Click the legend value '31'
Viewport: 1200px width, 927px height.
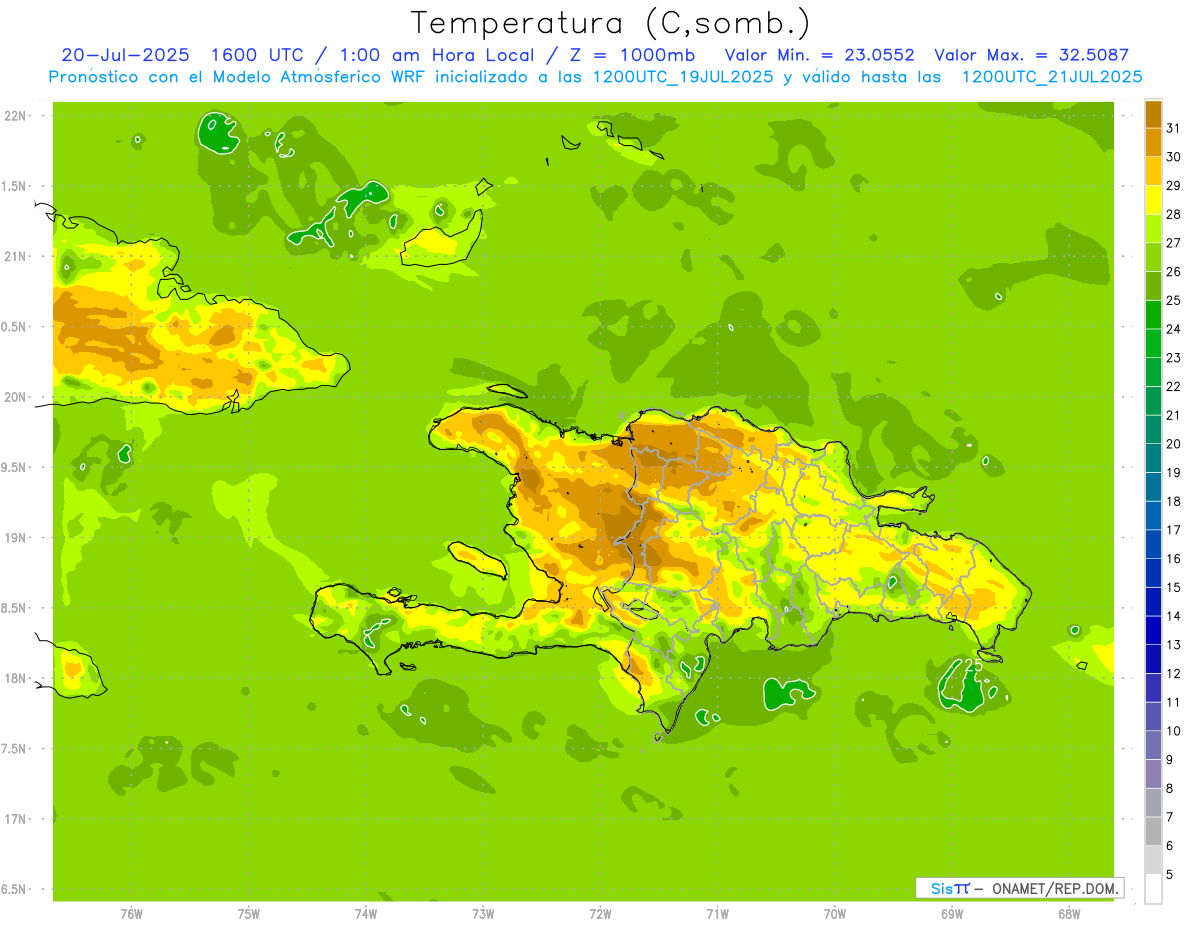click(1174, 128)
